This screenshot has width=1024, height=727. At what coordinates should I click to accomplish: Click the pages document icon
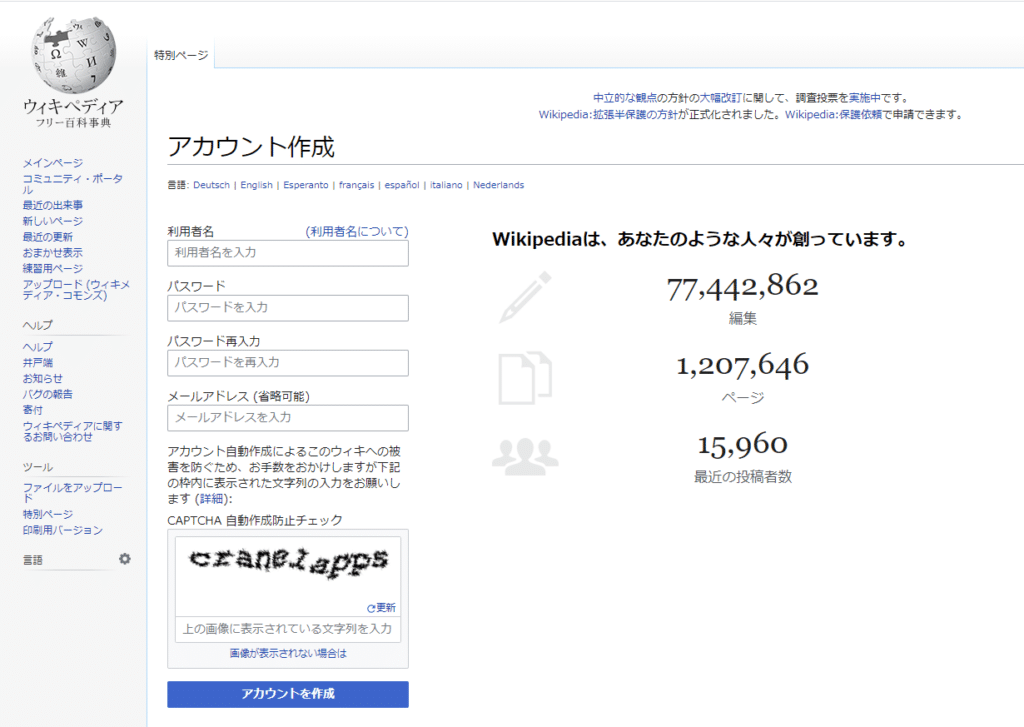[525, 378]
